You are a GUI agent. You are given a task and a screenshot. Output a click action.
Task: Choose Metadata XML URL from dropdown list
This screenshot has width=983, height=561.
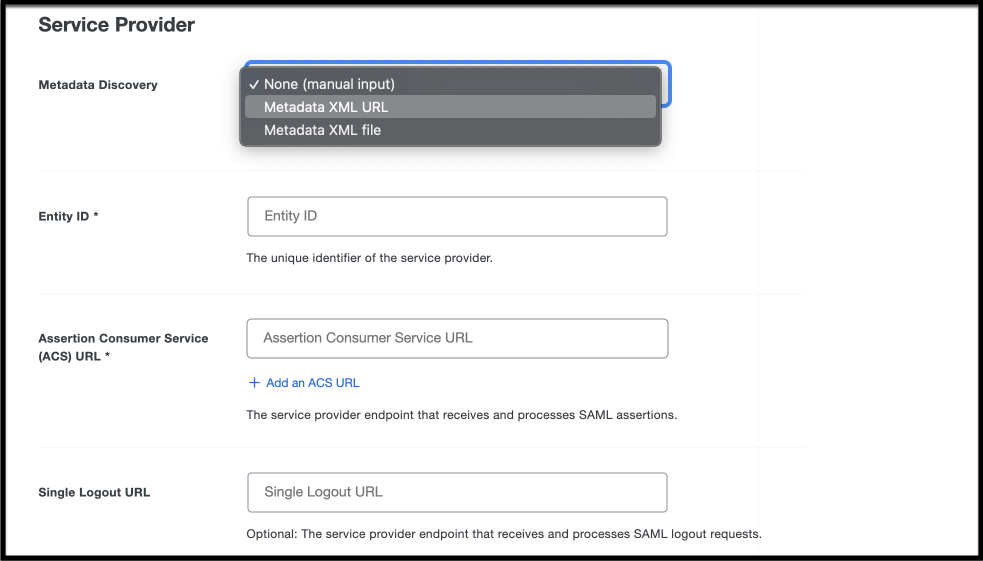450,107
